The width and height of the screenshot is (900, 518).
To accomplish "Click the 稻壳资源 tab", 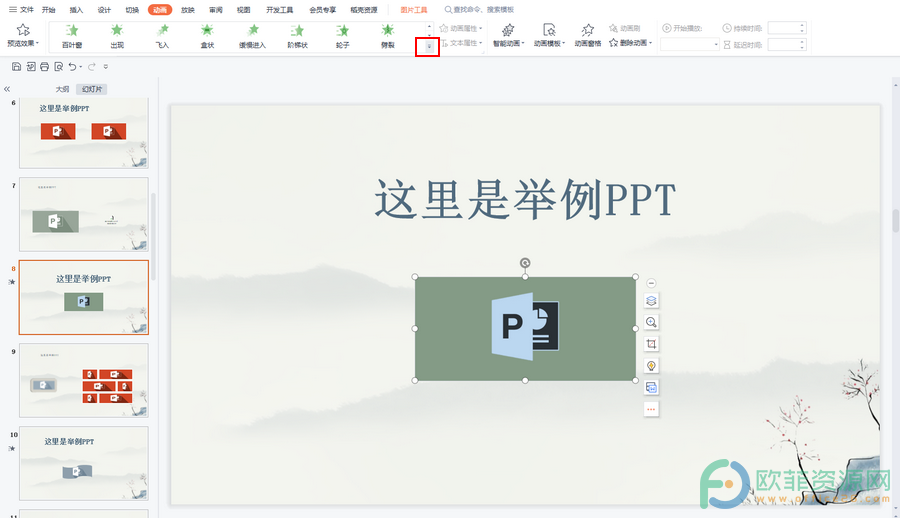I will [364, 10].
